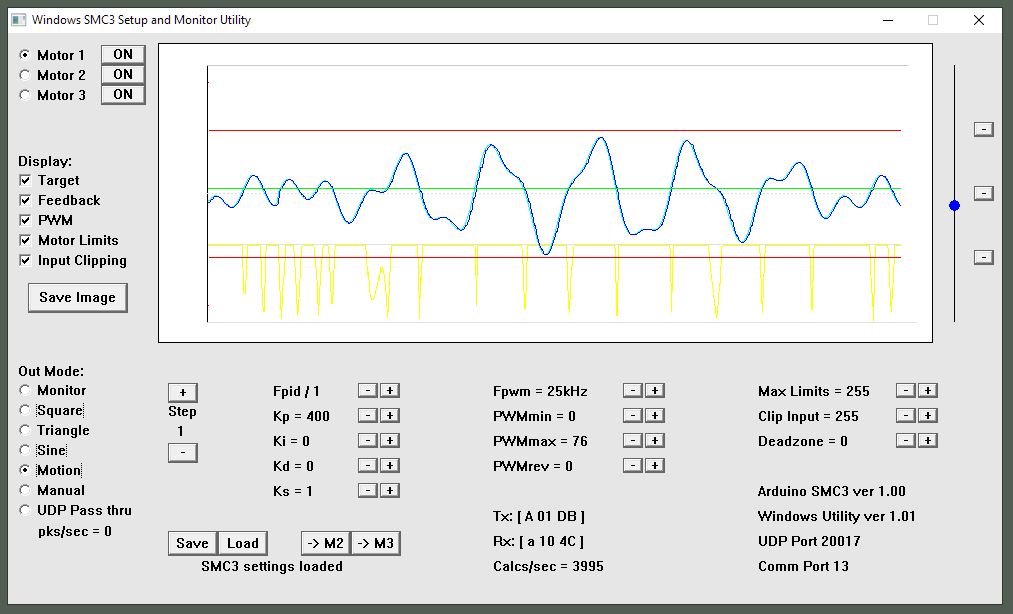Toggle the Motor 3 ON button
Image resolution: width=1013 pixels, height=614 pixels.
[123, 94]
